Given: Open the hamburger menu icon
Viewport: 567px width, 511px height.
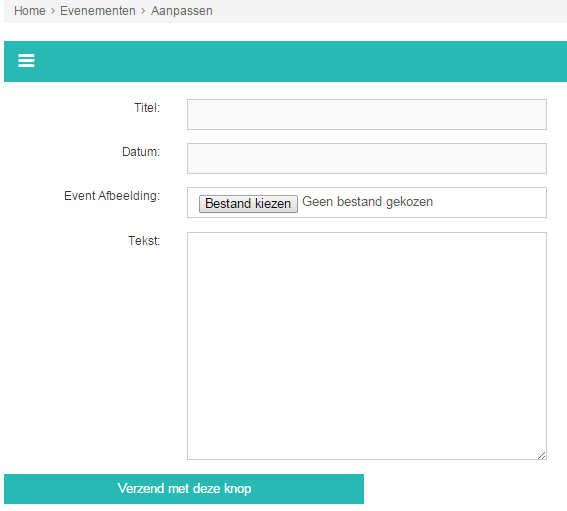Looking at the screenshot, I should point(26,60).
